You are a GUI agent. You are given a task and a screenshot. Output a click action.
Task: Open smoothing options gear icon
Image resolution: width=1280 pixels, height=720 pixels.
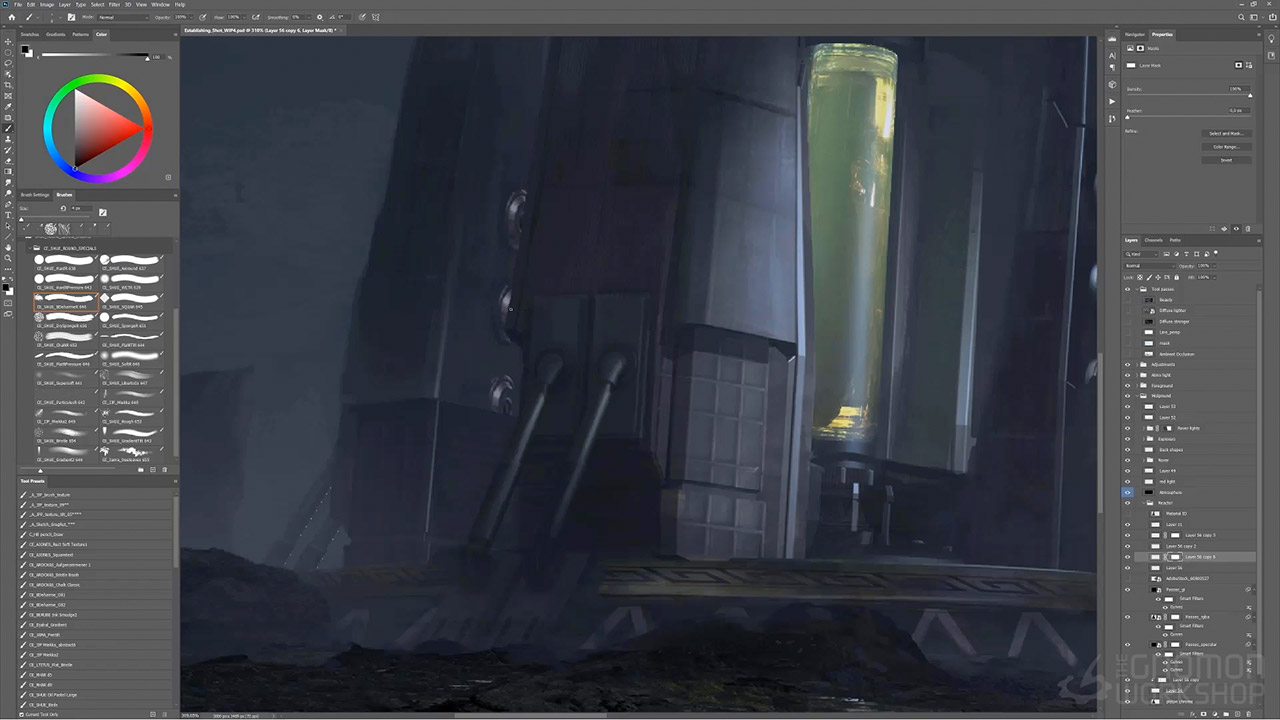point(320,17)
